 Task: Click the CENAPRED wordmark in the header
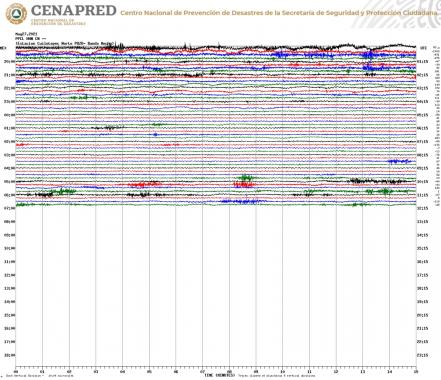coord(73,11)
